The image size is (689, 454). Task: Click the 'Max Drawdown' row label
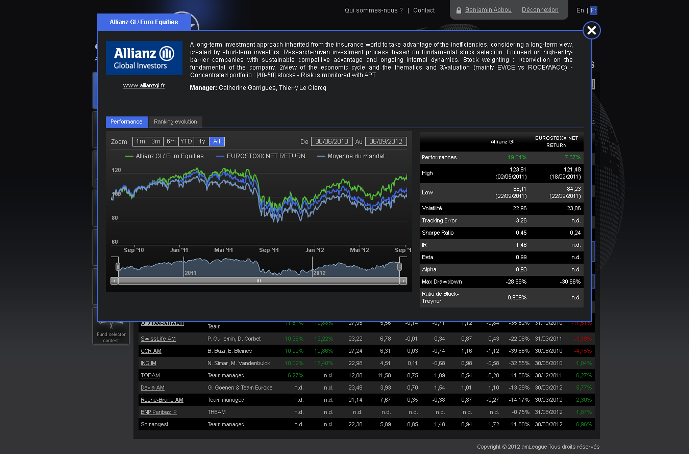[442, 282]
